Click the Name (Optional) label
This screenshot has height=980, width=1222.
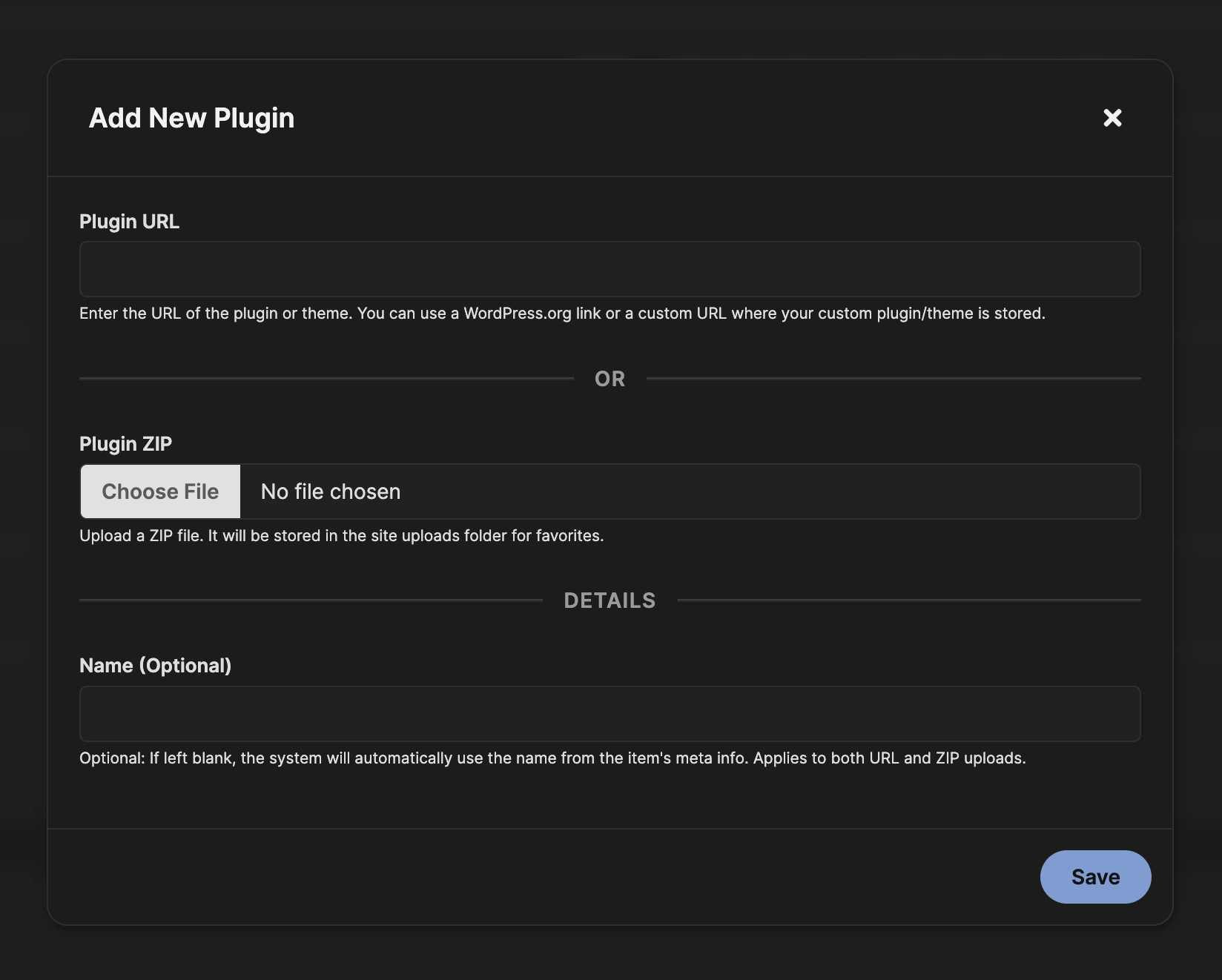pyautogui.click(x=156, y=665)
